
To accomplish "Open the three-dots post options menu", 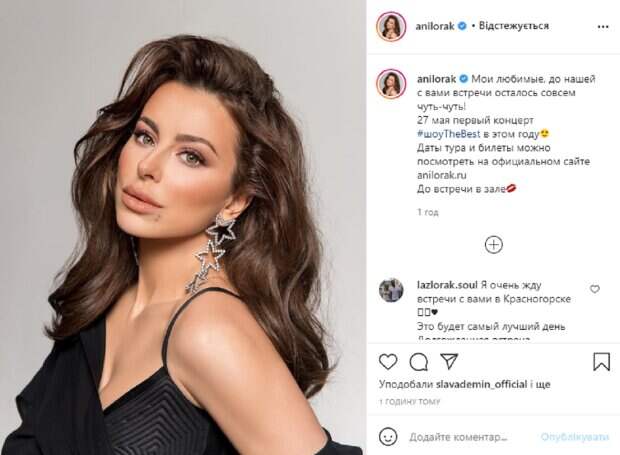I will coord(603,27).
